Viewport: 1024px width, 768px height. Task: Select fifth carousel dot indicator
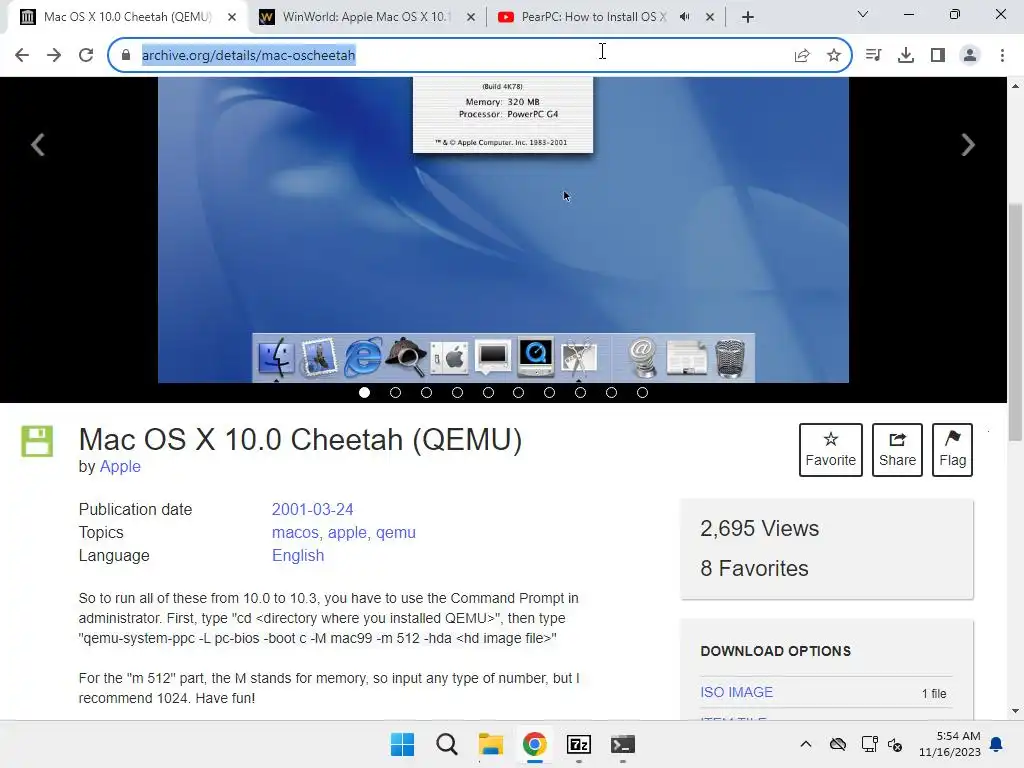(488, 392)
